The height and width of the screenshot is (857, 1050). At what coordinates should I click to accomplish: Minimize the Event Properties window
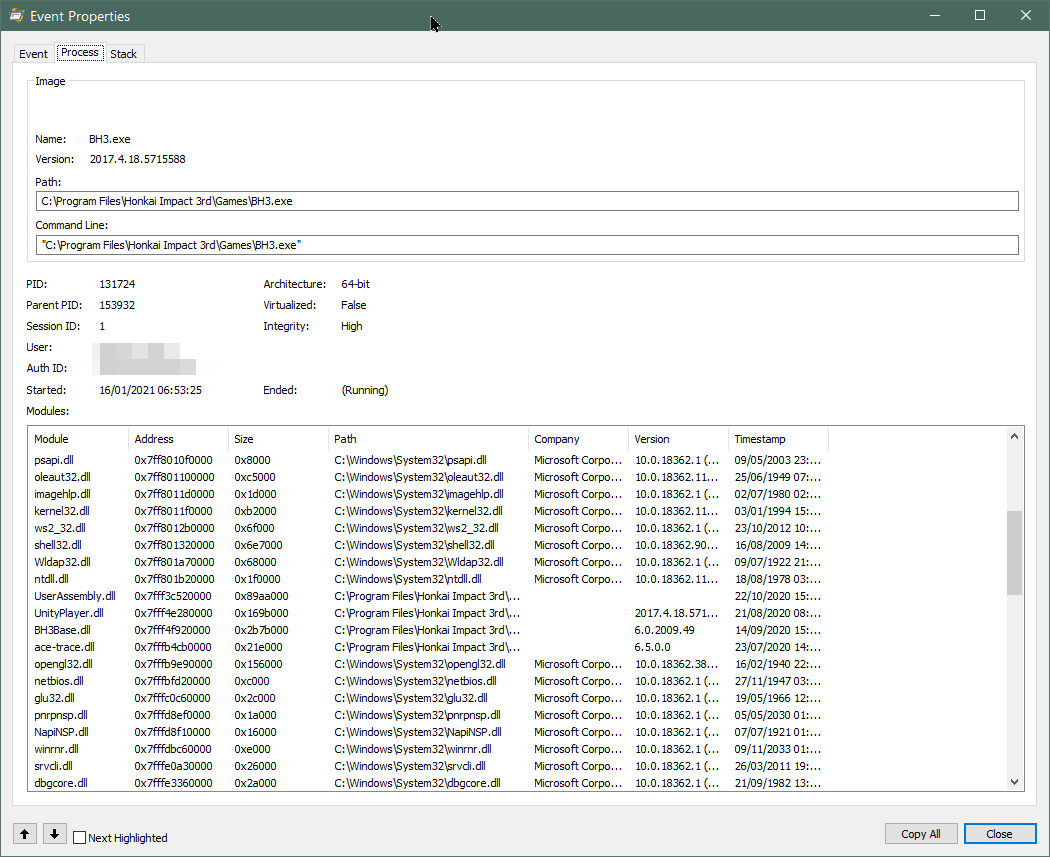[935, 15]
